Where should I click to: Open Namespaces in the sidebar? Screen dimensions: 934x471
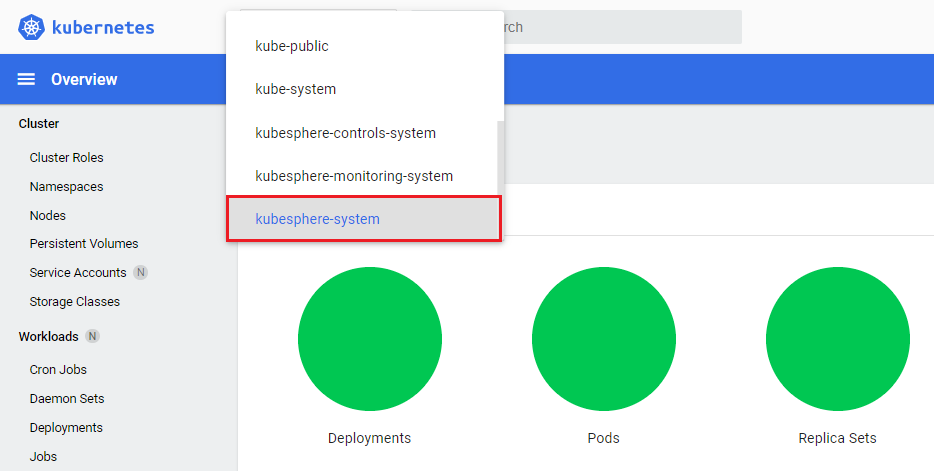tap(67, 187)
